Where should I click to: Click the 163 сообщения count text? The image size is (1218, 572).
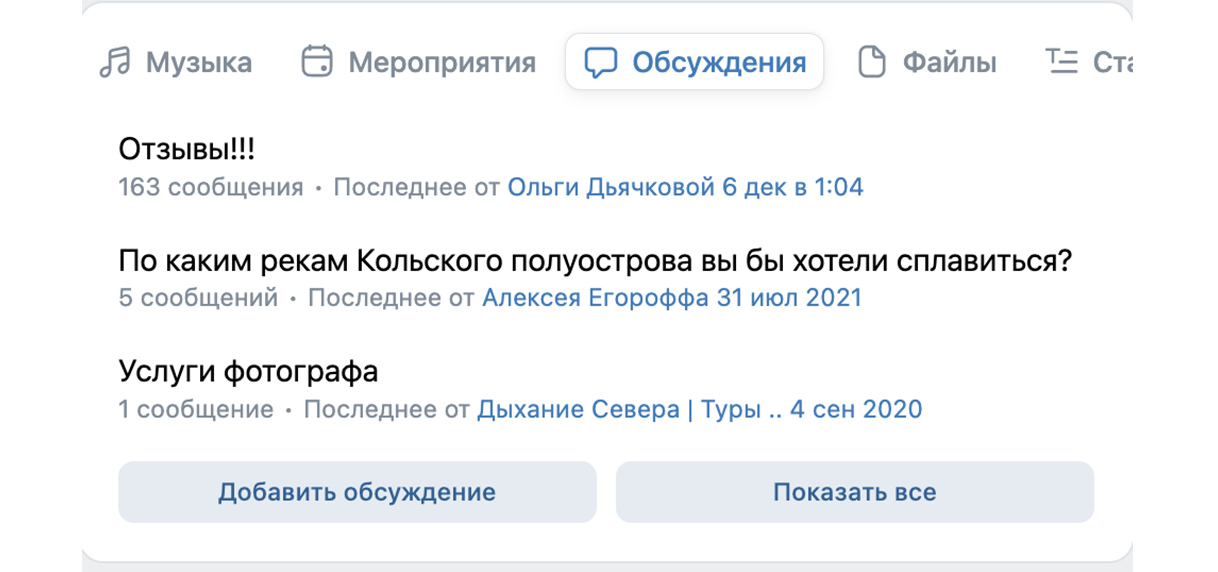[x=211, y=187]
